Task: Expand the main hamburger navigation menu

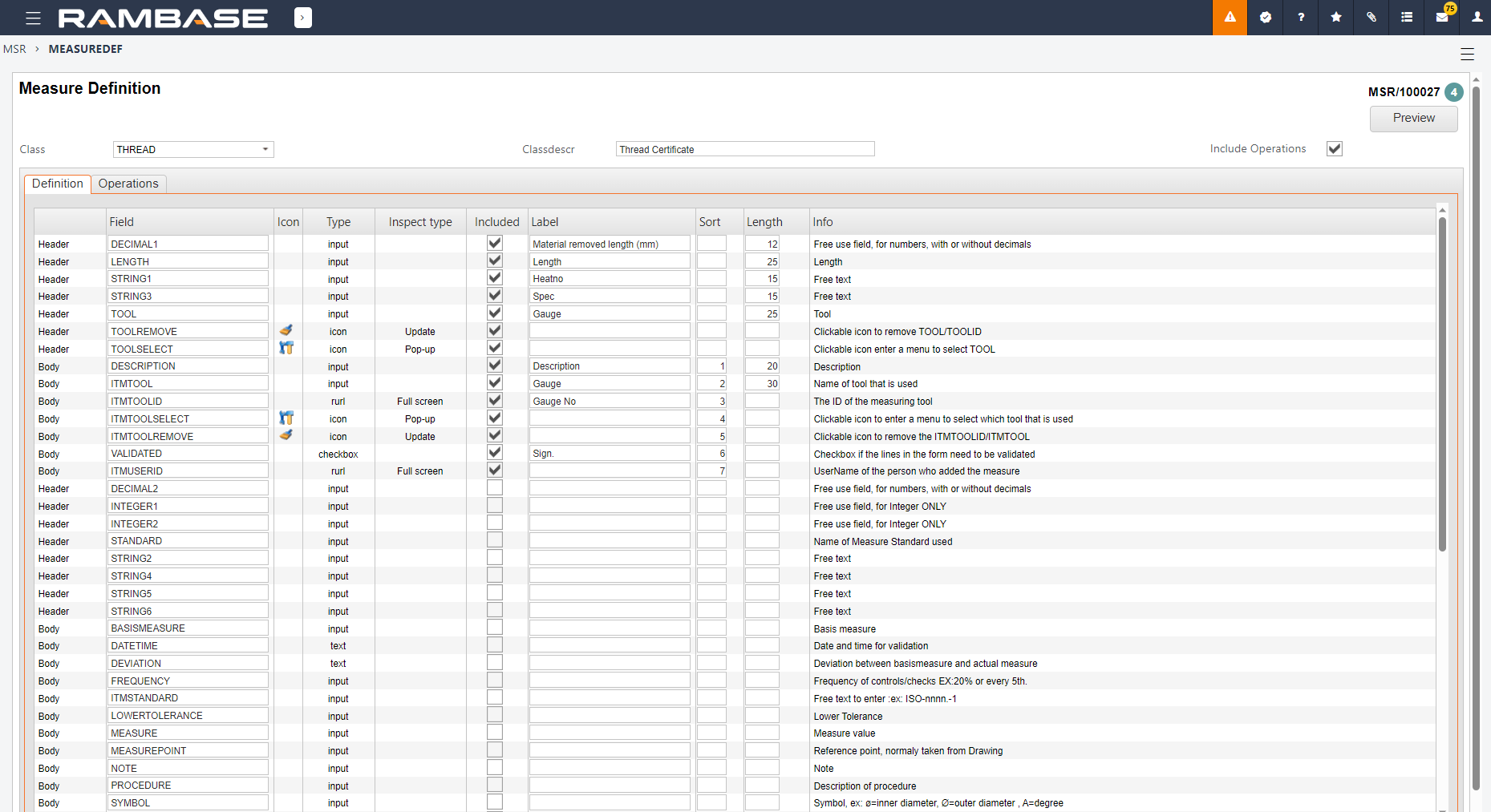Action: 33,18
